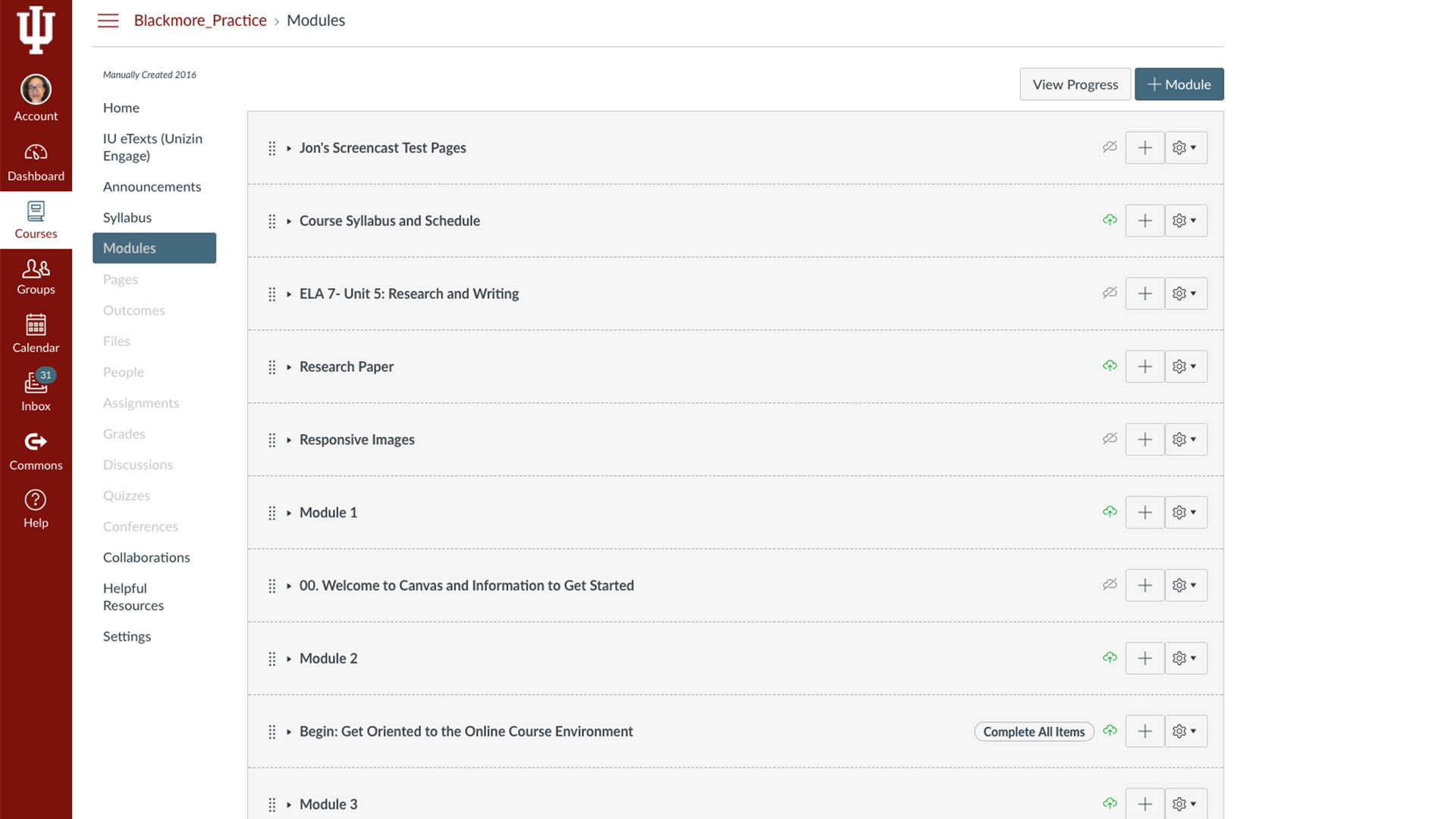1456x819 pixels.
Task: Open the Courses global nav icon
Action: [36, 211]
